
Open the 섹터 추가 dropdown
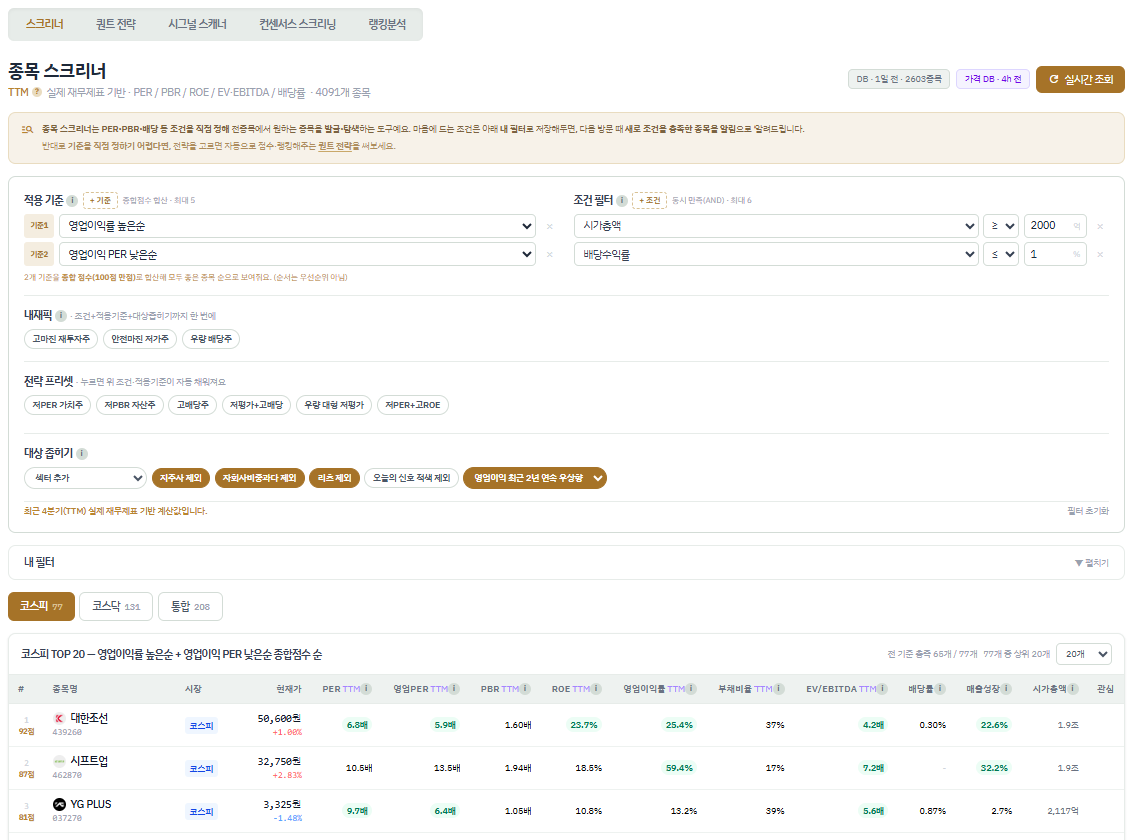(86, 478)
